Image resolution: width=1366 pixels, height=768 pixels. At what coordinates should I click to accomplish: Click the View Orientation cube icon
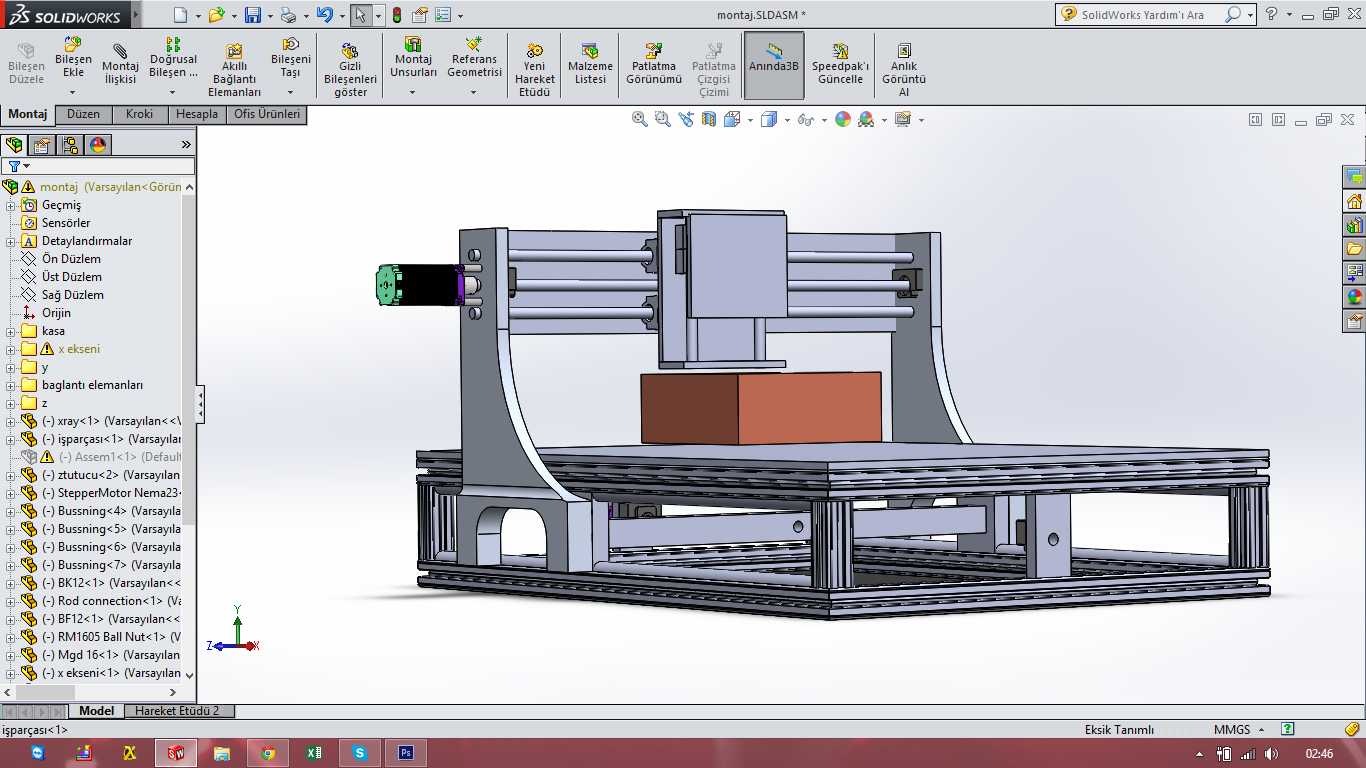coord(731,119)
